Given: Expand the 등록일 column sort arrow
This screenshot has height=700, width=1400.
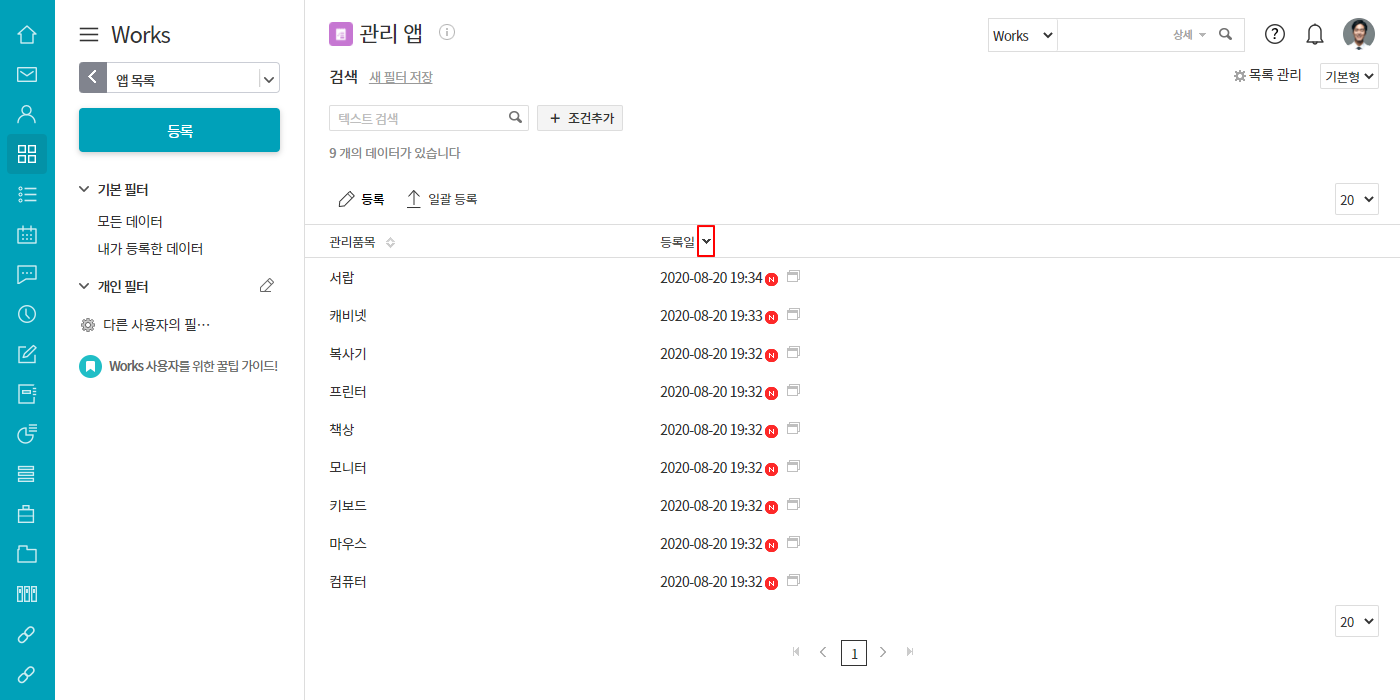Looking at the screenshot, I should (x=706, y=241).
